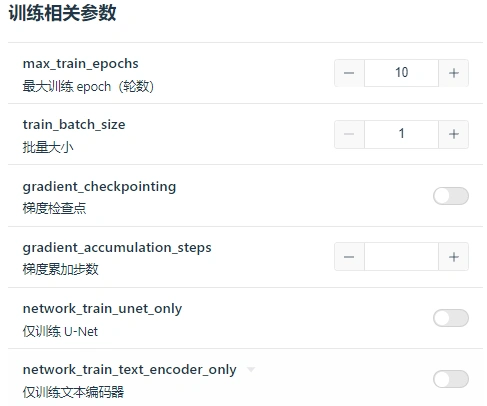This screenshot has width=487, height=406.
Task: Click the train_batch_size number field
Action: [x=401, y=134]
